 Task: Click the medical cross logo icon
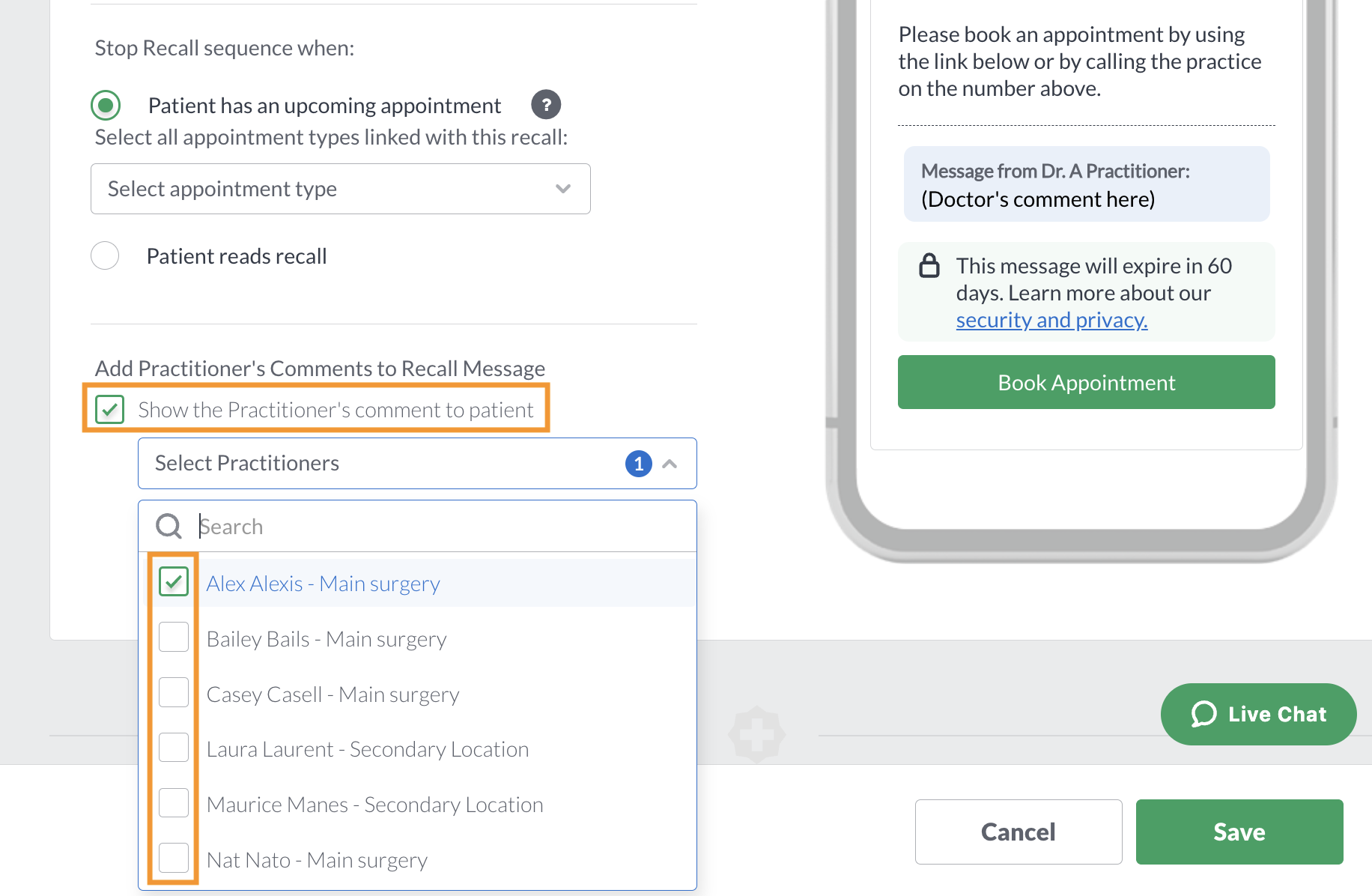pos(756,735)
